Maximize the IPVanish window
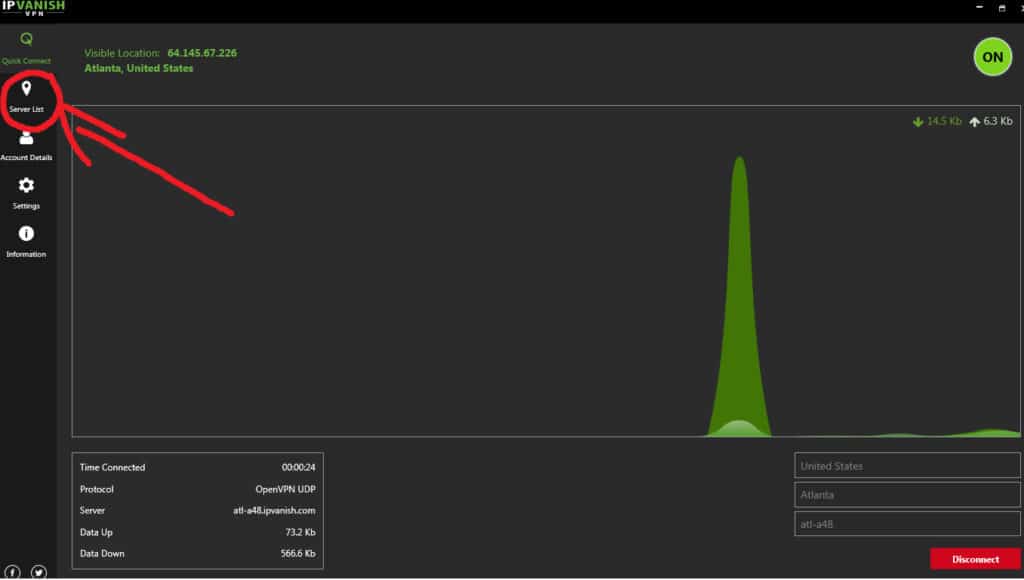Viewport: 1024px width, 580px height. [1002, 8]
